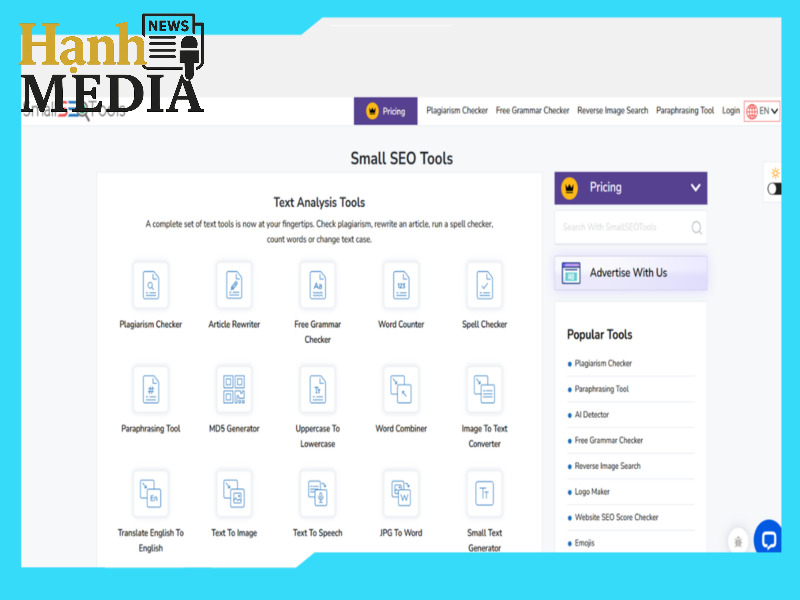
Task: Open the Text To Speech icon
Action: (x=317, y=493)
